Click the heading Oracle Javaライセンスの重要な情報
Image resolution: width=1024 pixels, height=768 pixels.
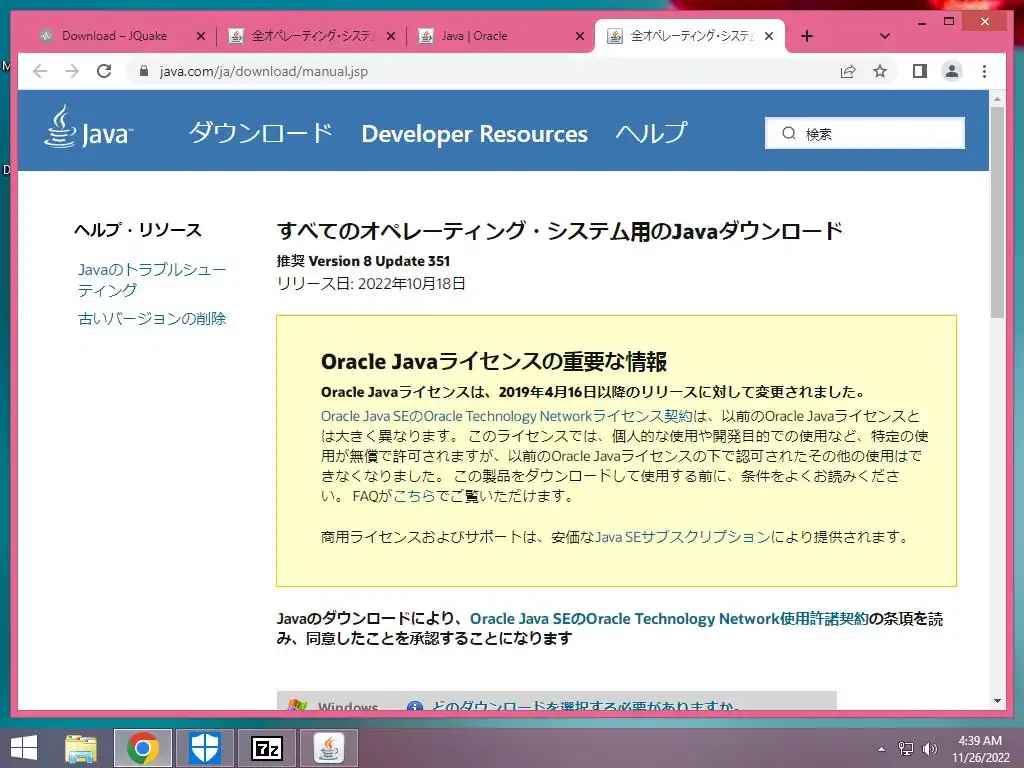pos(494,362)
